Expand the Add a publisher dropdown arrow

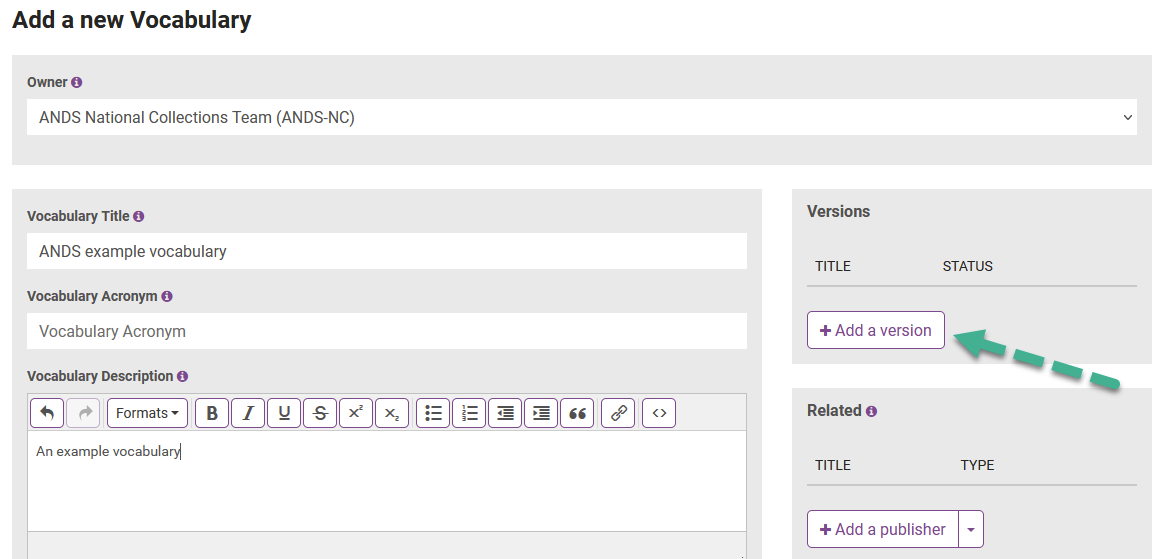[x=971, y=529]
